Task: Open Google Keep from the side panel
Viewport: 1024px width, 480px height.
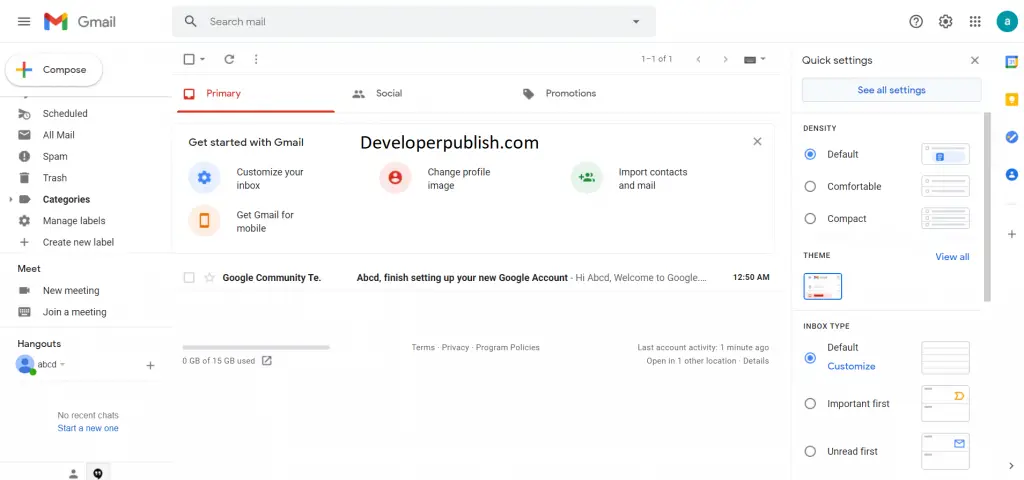Action: tap(1012, 99)
